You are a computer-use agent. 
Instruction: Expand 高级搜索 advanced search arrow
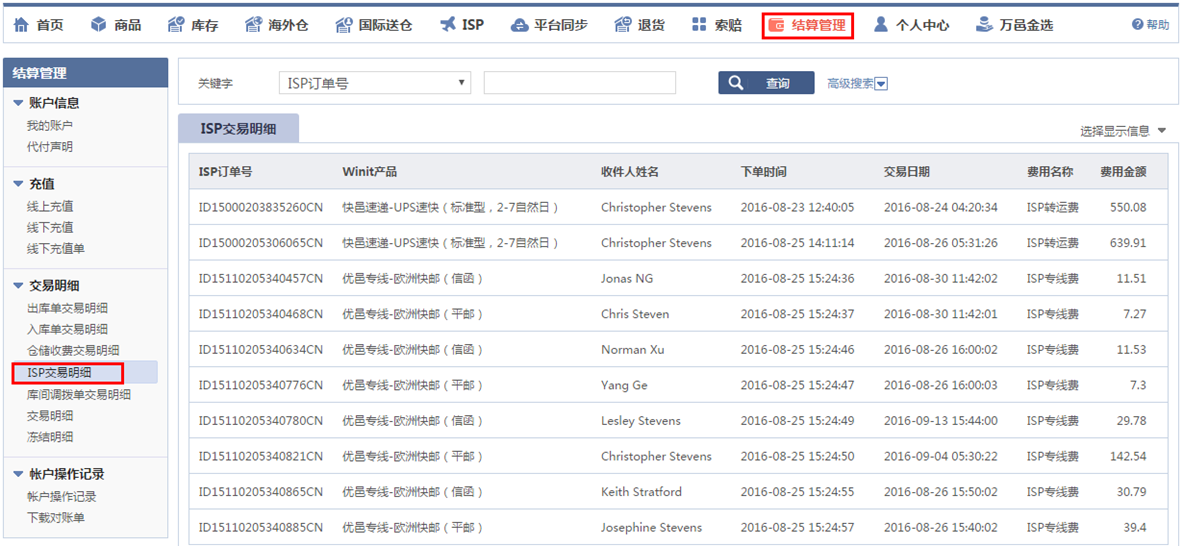point(880,84)
